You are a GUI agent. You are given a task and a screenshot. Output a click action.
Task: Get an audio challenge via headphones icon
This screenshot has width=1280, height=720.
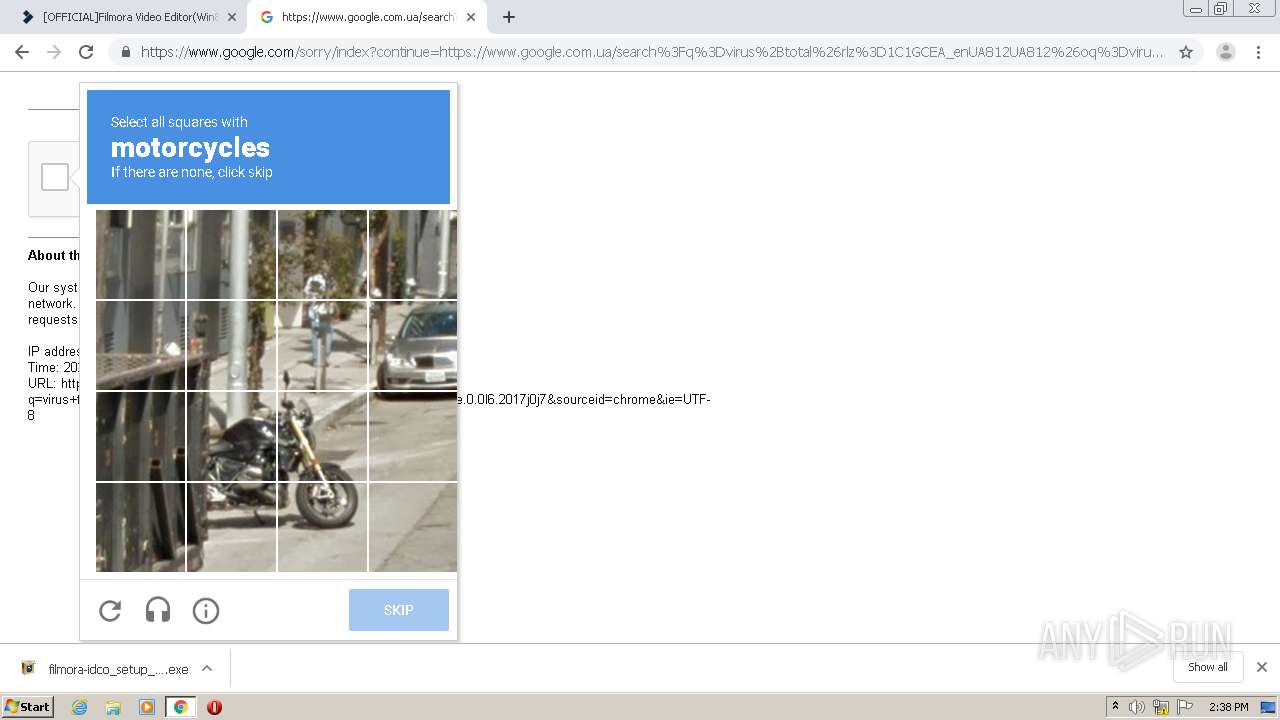158,610
